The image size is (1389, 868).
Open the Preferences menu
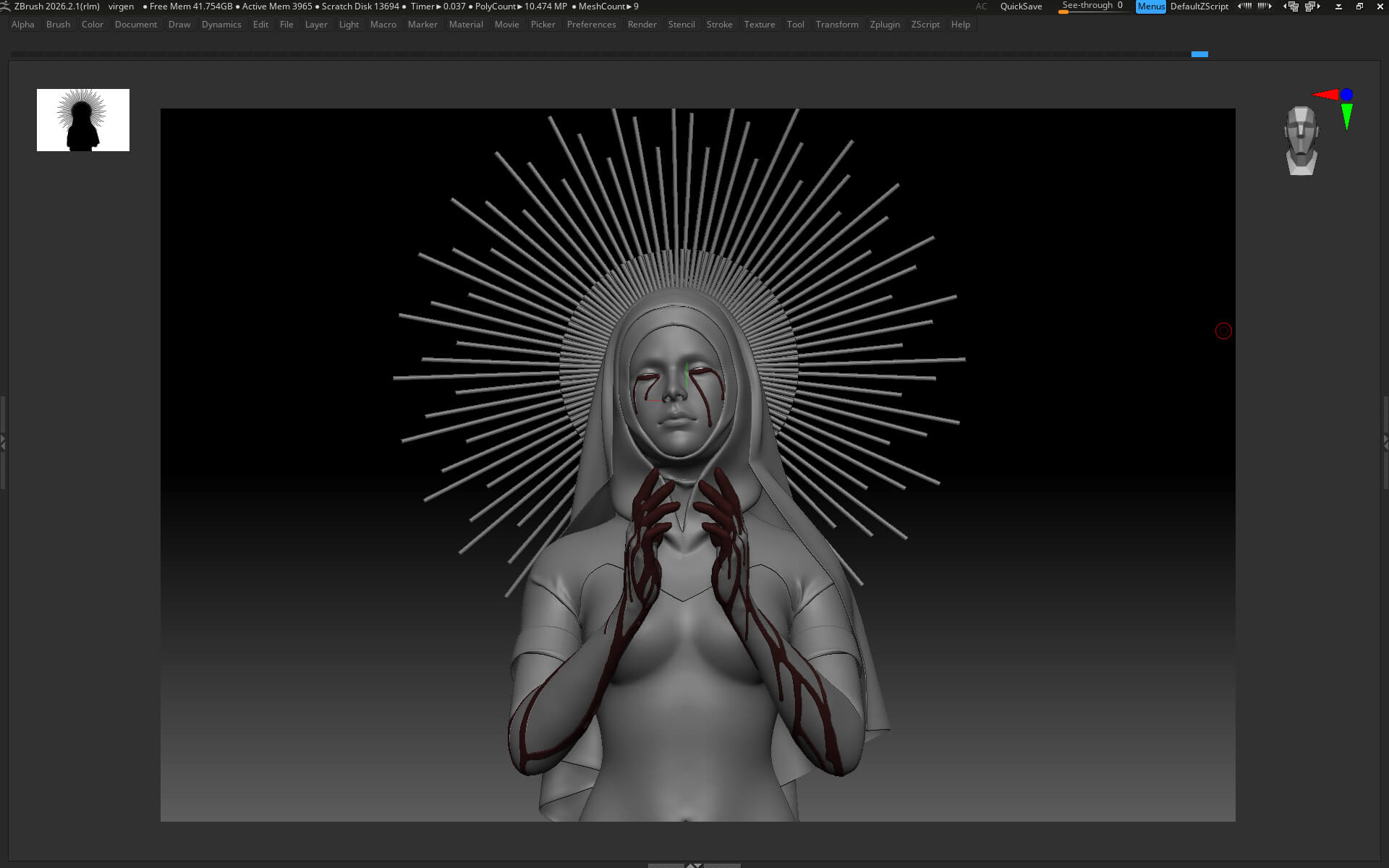591,25
